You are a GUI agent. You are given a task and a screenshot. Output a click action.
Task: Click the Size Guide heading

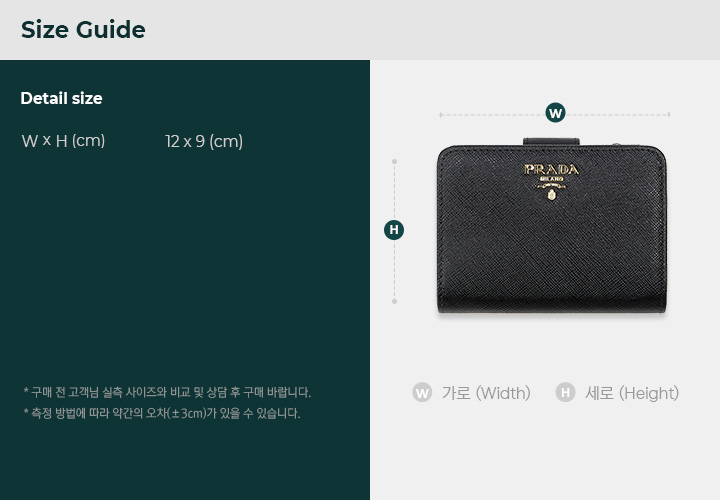click(x=83, y=30)
